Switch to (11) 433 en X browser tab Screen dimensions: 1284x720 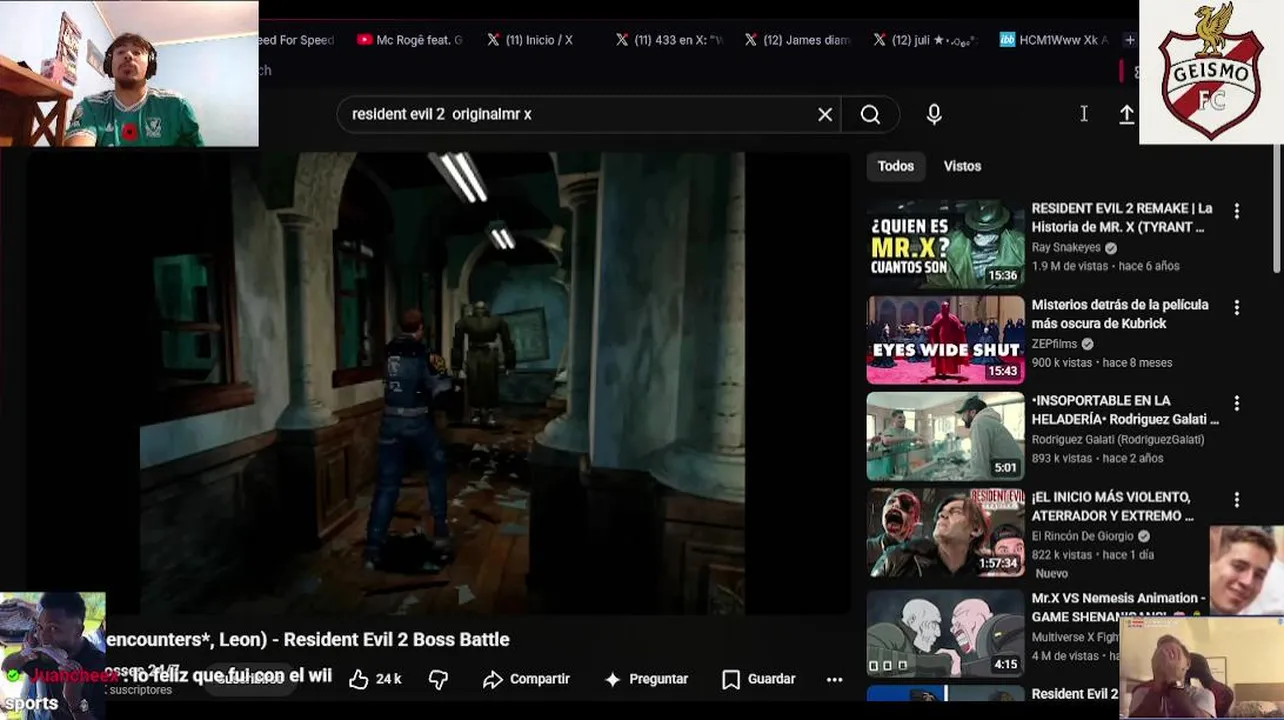669,40
